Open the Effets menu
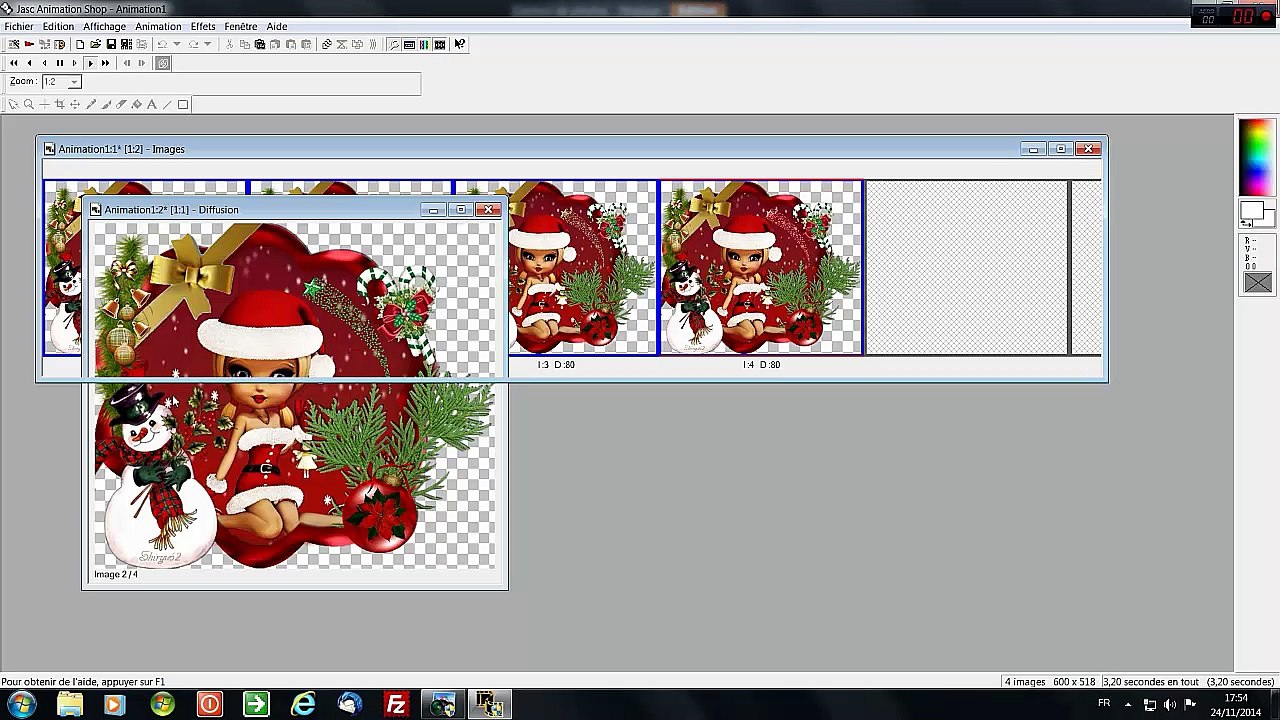This screenshot has height=720, width=1280. [x=203, y=26]
